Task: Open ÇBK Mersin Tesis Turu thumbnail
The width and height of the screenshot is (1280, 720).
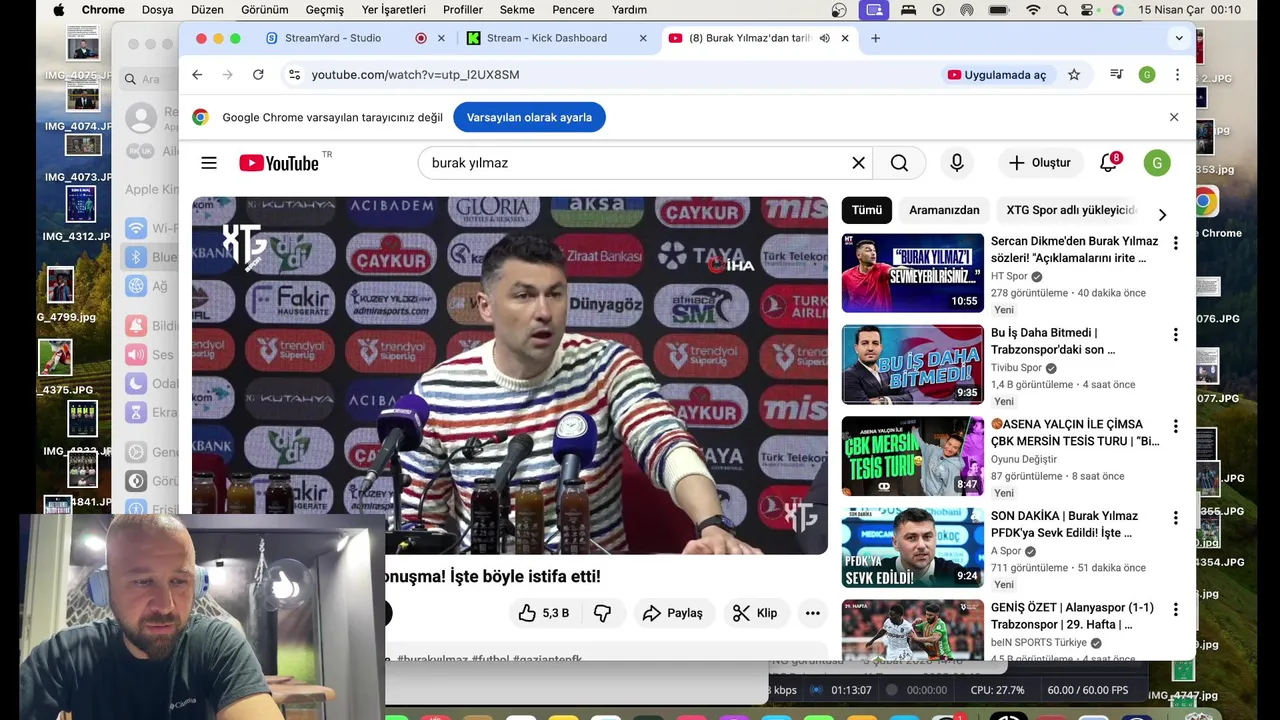Action: coord(912,456)
